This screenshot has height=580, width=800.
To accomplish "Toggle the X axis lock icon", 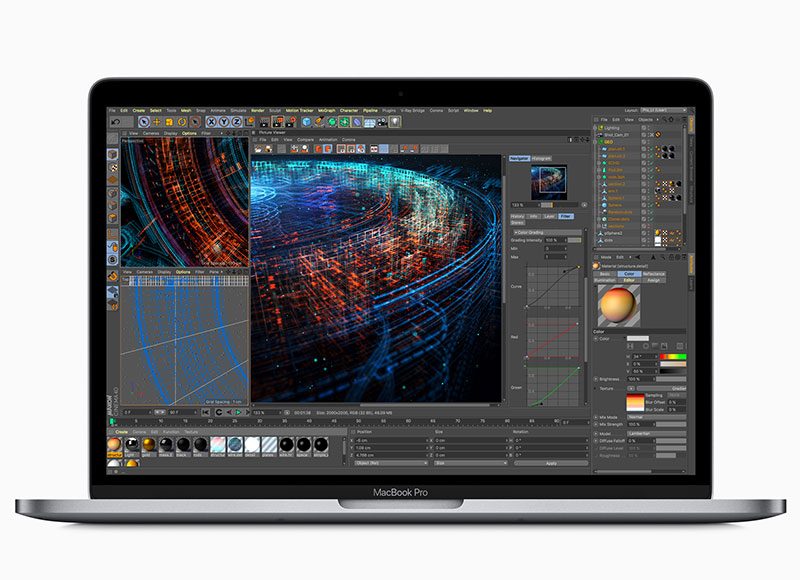I will (213, 121).
